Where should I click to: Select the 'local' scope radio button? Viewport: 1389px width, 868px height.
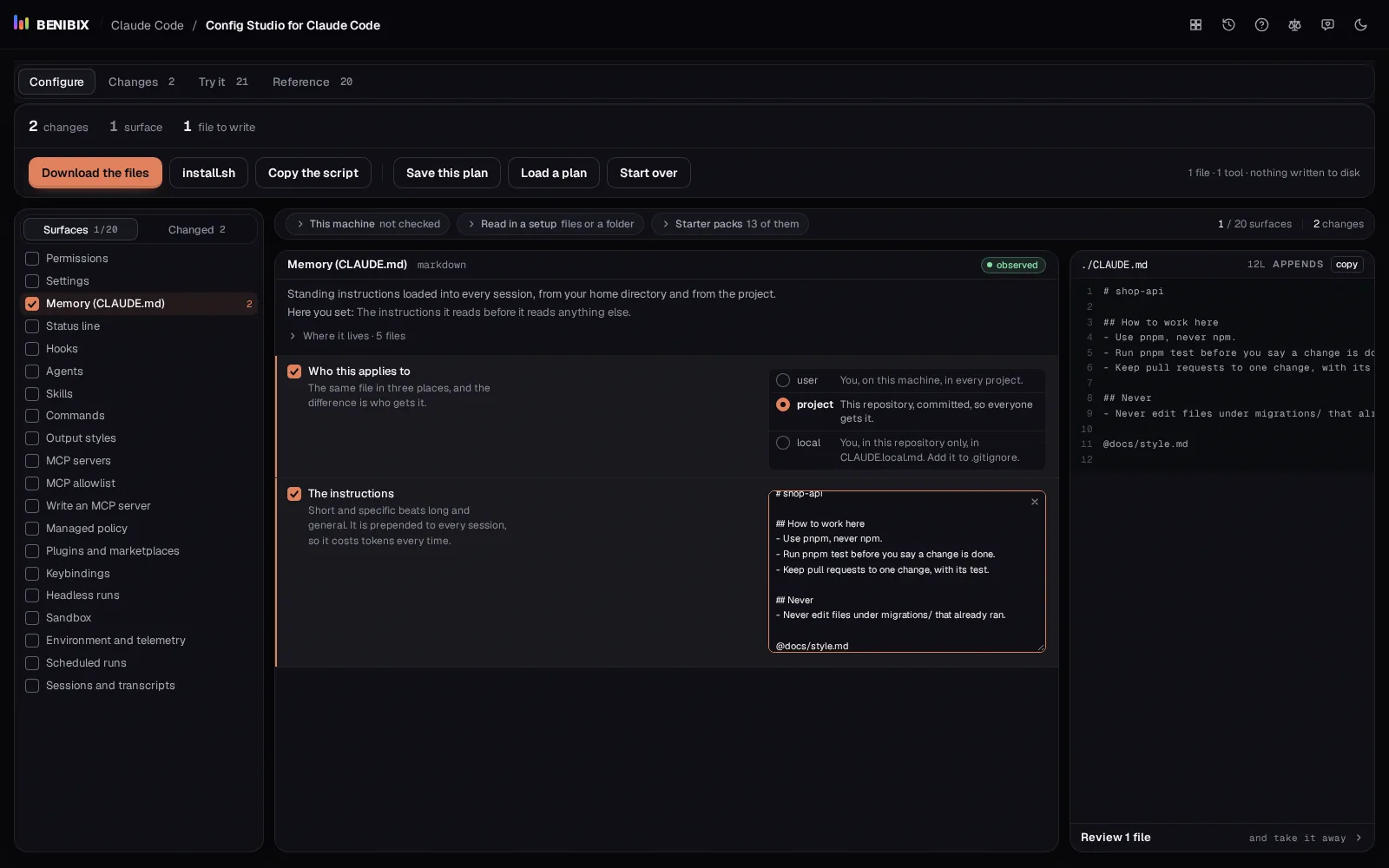click(783, 443)
